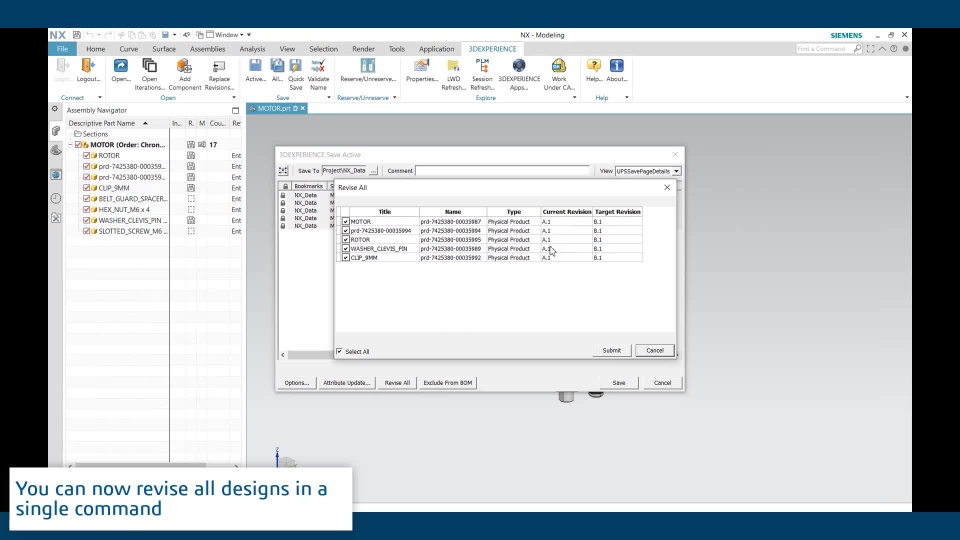Screen dimensions: 960x540
Task: Open the history clock tab in resource bar
Action: coord(56,198)
